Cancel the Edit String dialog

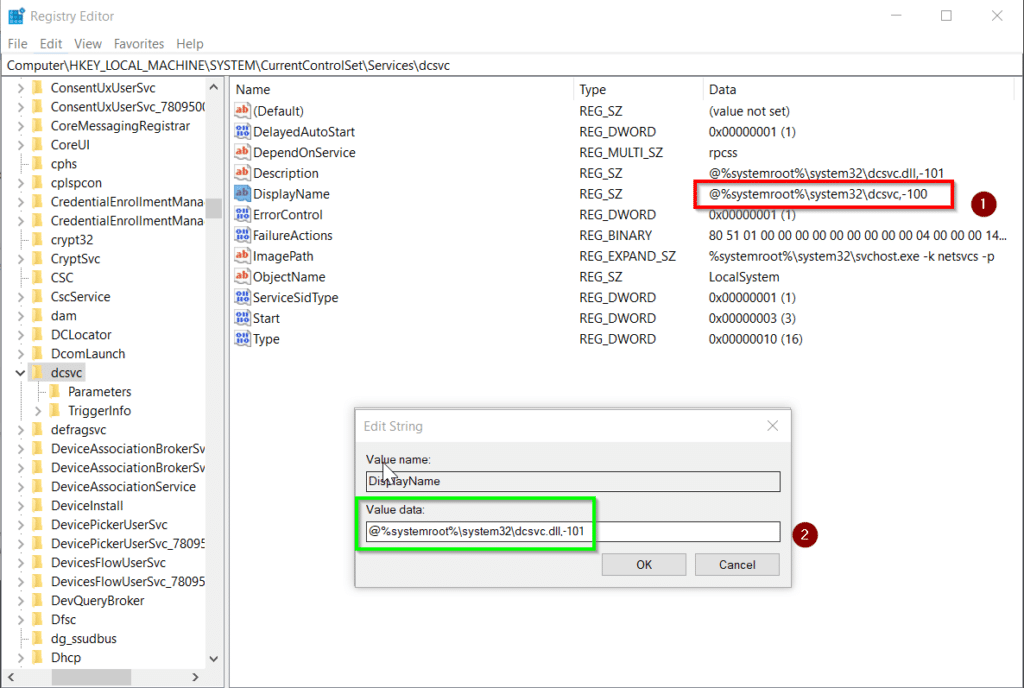pyautogui.click(x=737, y=564)
